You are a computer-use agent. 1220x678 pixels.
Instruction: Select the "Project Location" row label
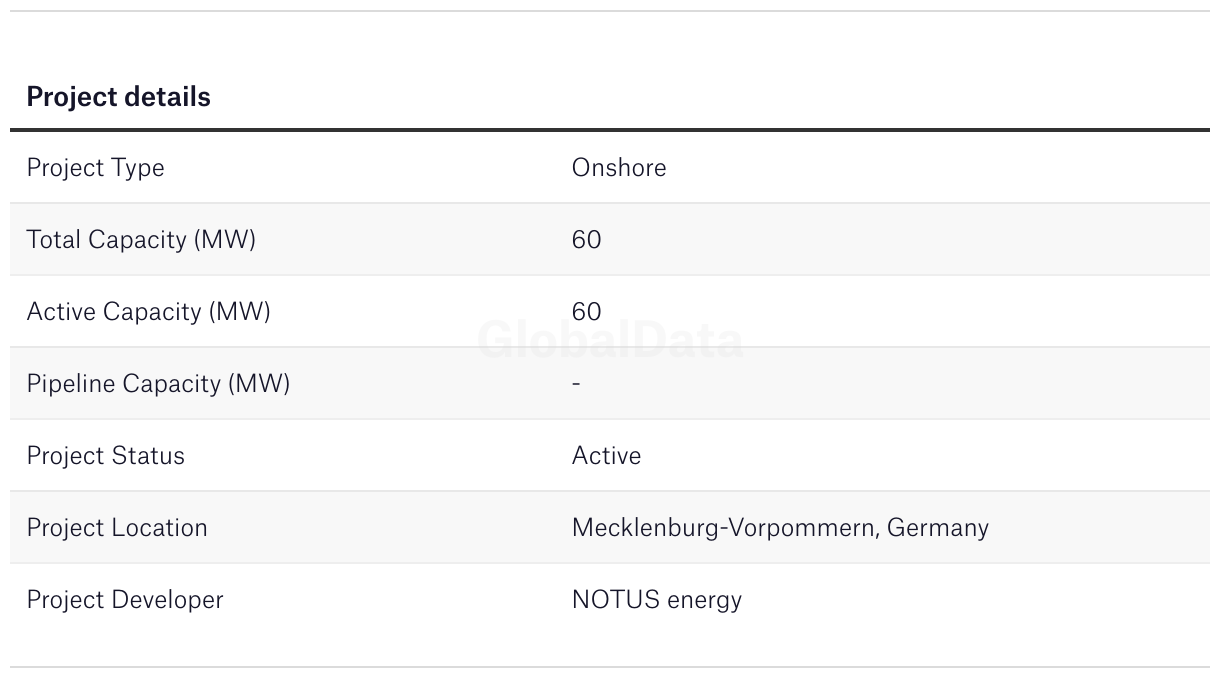point(117,528)
